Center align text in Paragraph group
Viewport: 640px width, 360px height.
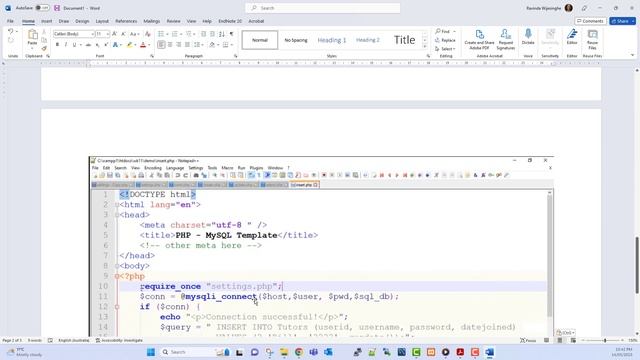click(x=170, y=45)
